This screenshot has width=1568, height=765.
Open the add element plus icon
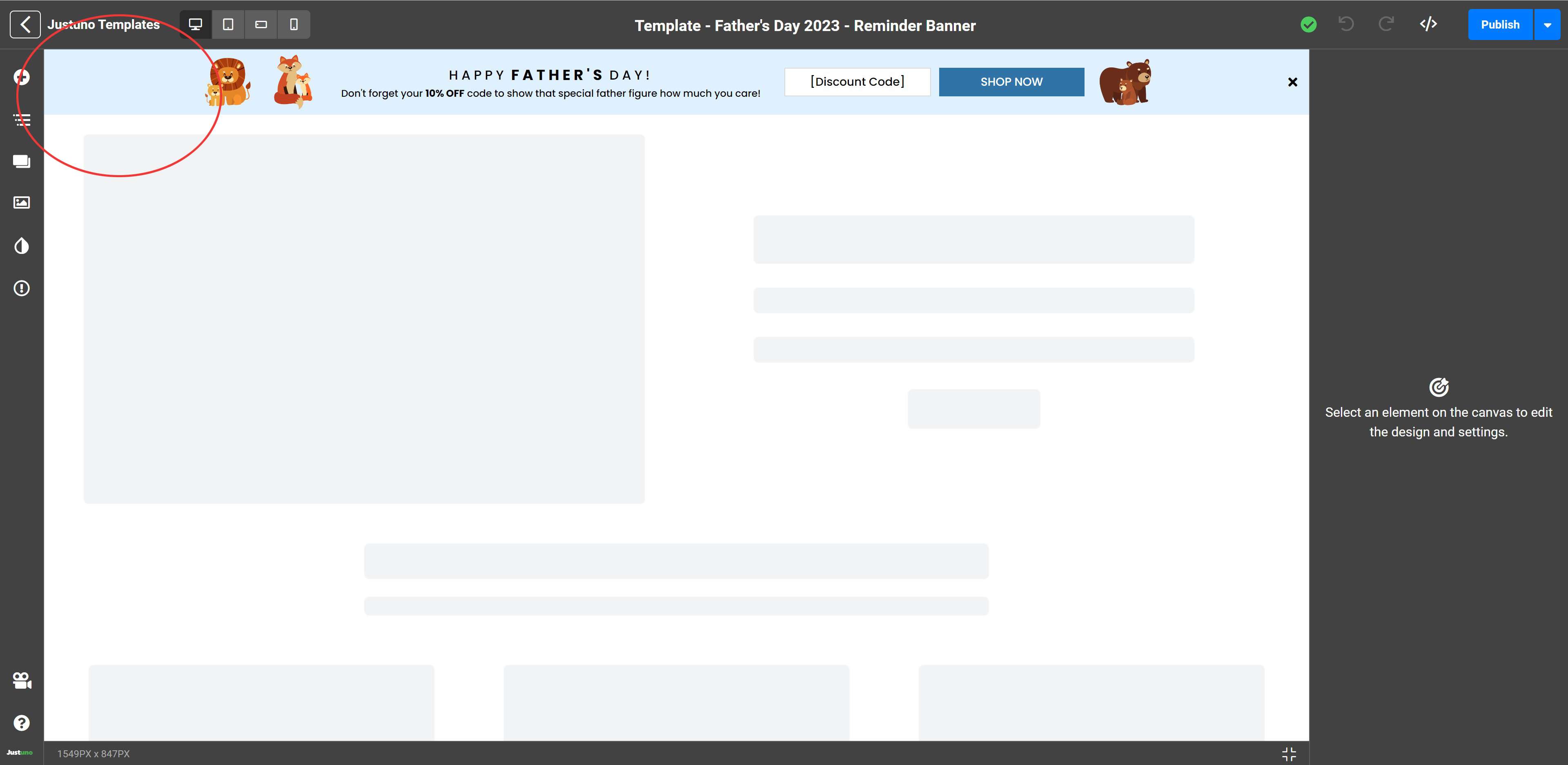pos(22,77)
